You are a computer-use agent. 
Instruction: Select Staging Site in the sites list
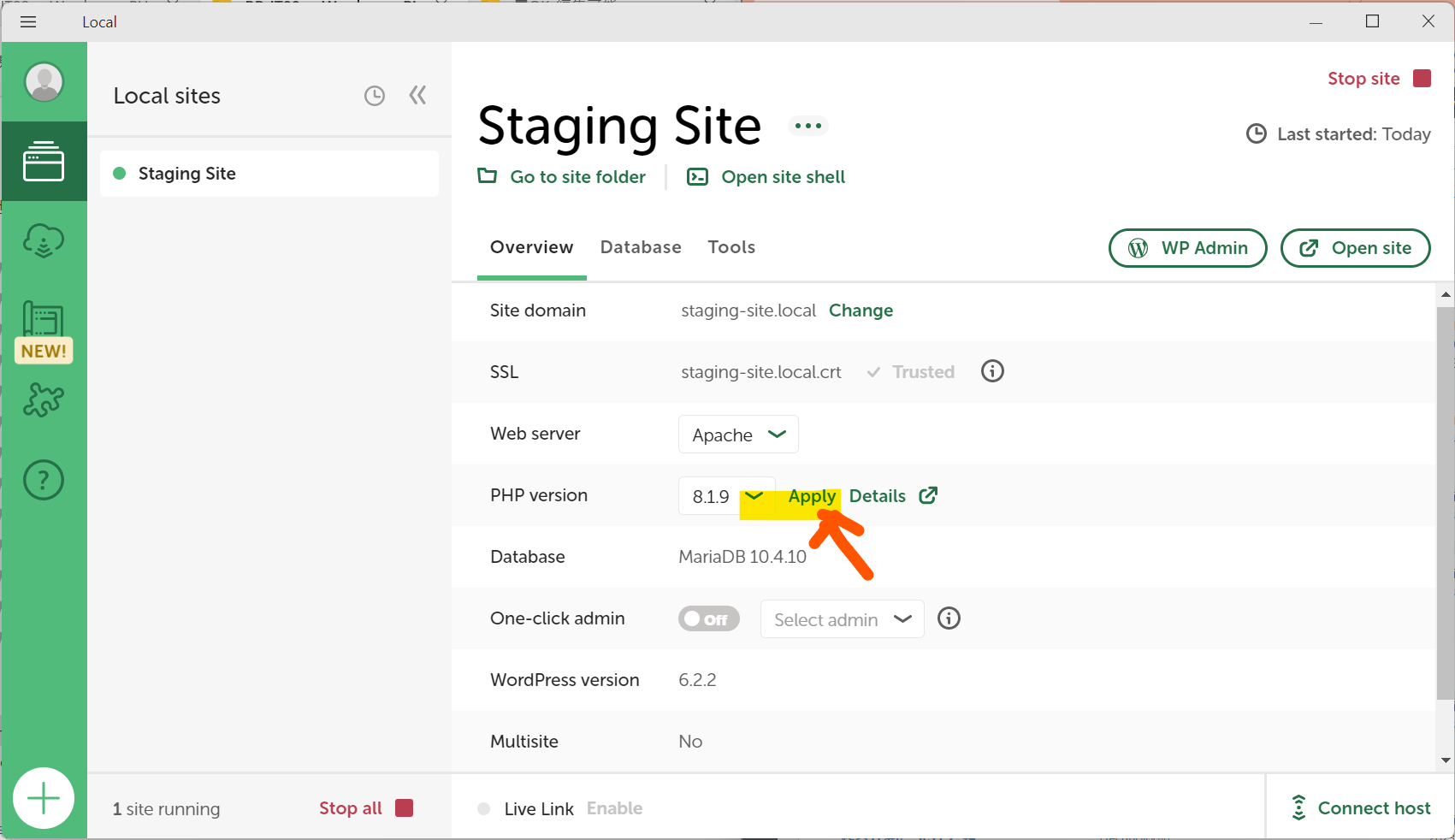click(269, 174)
